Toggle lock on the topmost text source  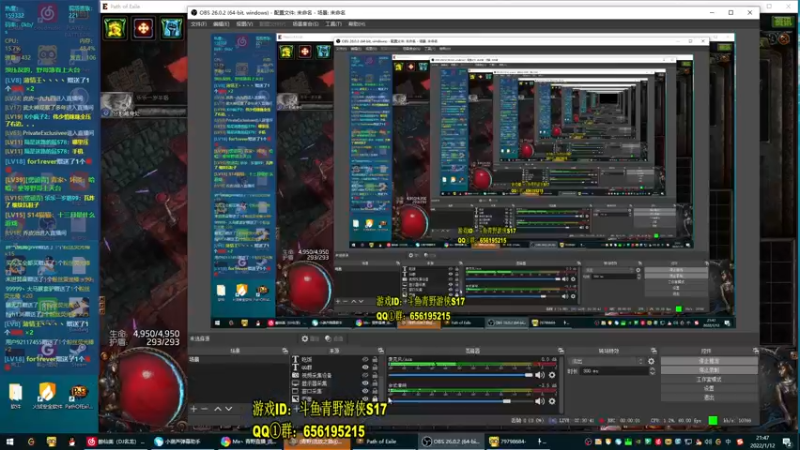(x=375, y=359)
